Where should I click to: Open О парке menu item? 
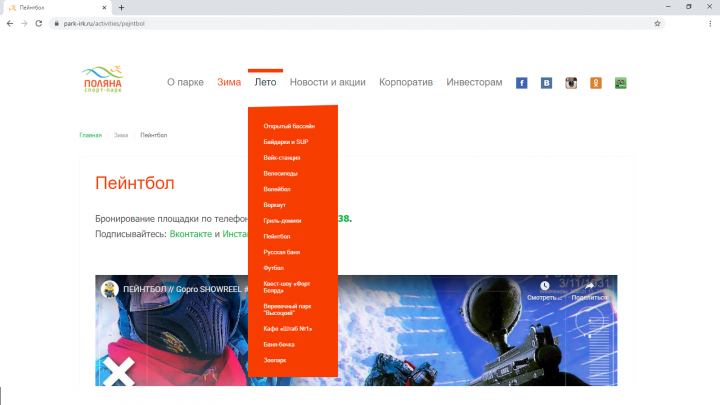coord(185,82)
